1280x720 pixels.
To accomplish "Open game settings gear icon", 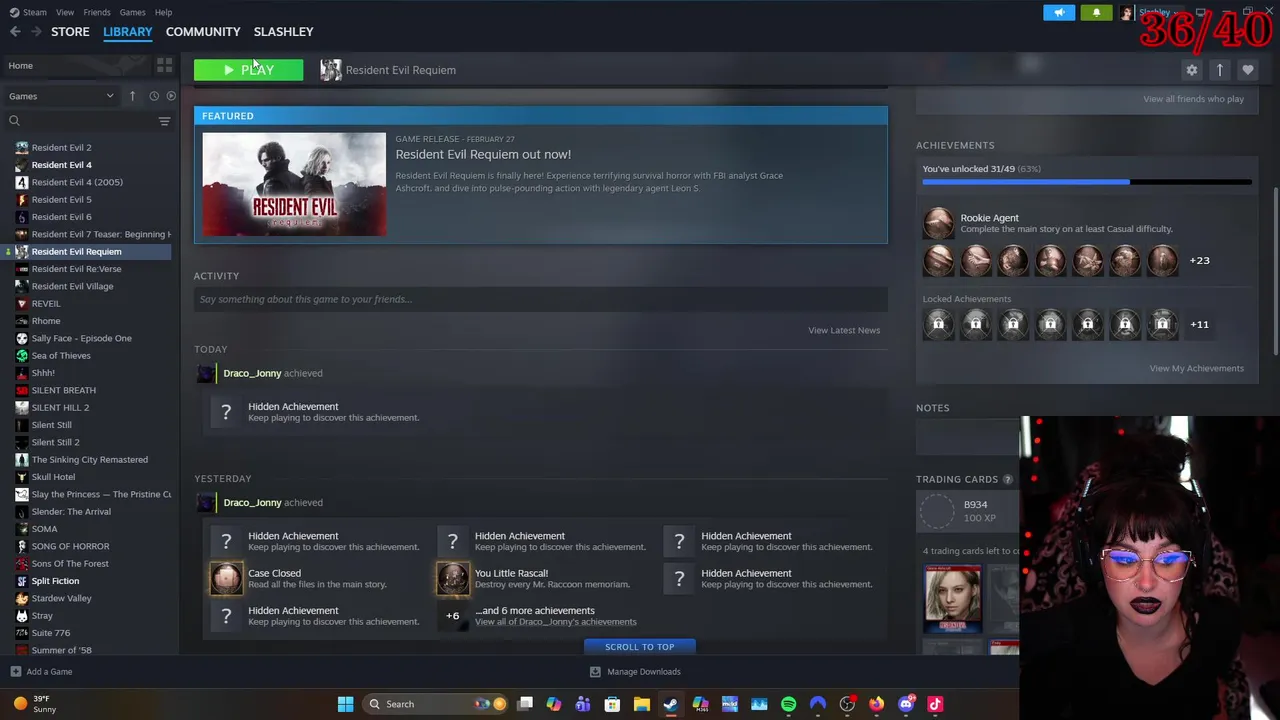I will point(1191,70).
